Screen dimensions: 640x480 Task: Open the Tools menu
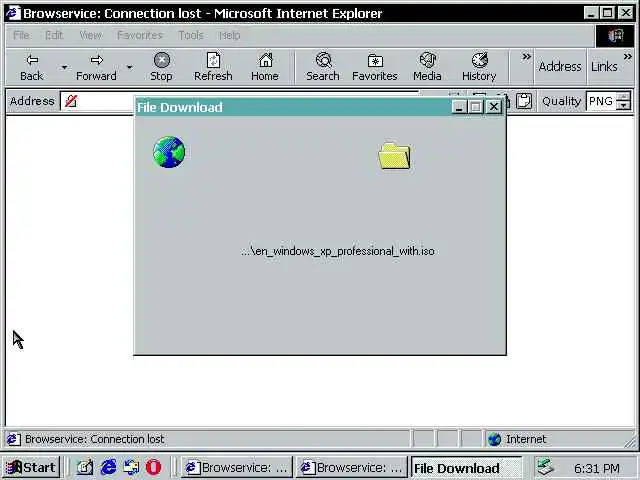tap(191, 36)
